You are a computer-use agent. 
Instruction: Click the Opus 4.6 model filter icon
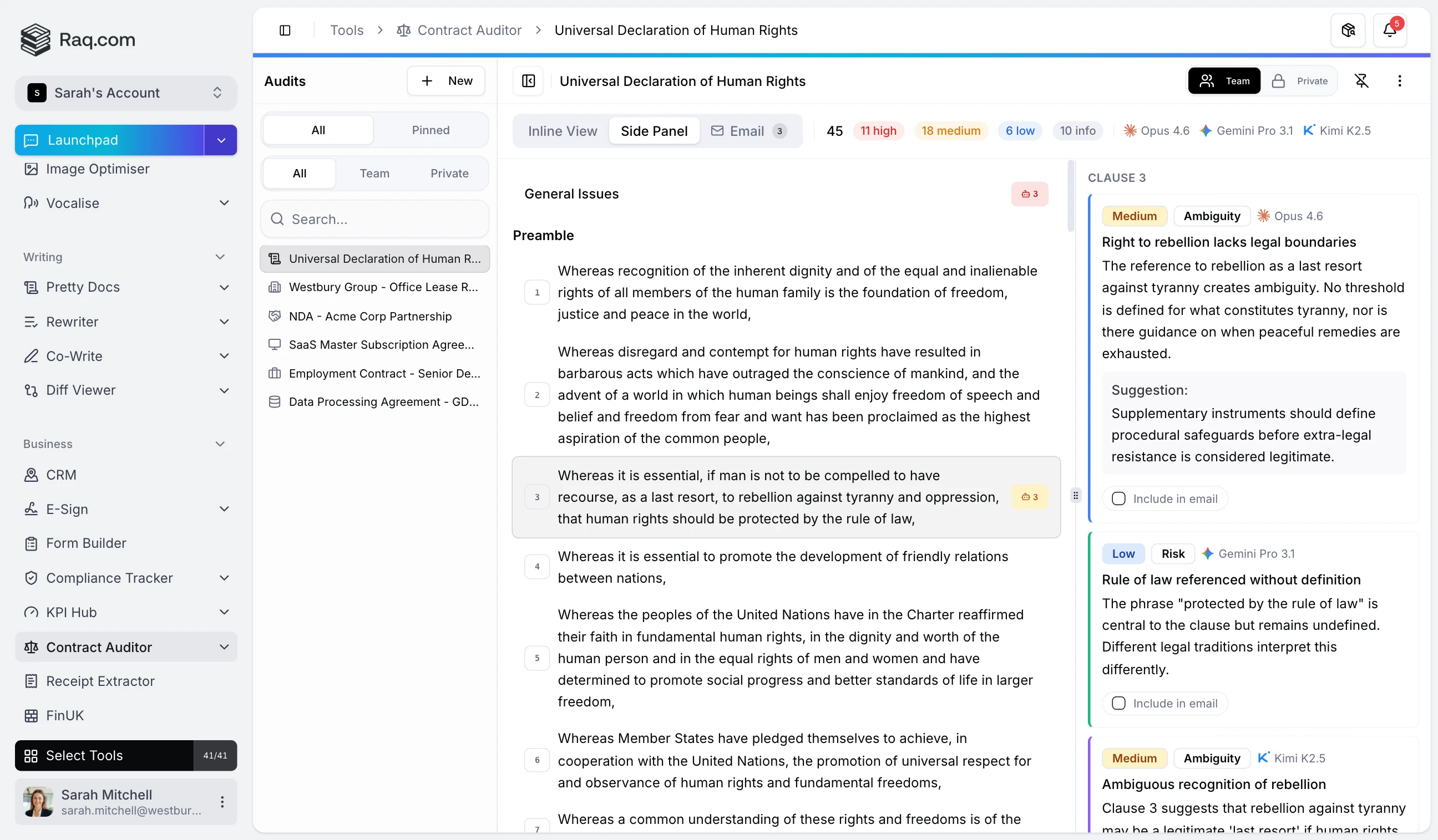click(x=1130, y=131)
